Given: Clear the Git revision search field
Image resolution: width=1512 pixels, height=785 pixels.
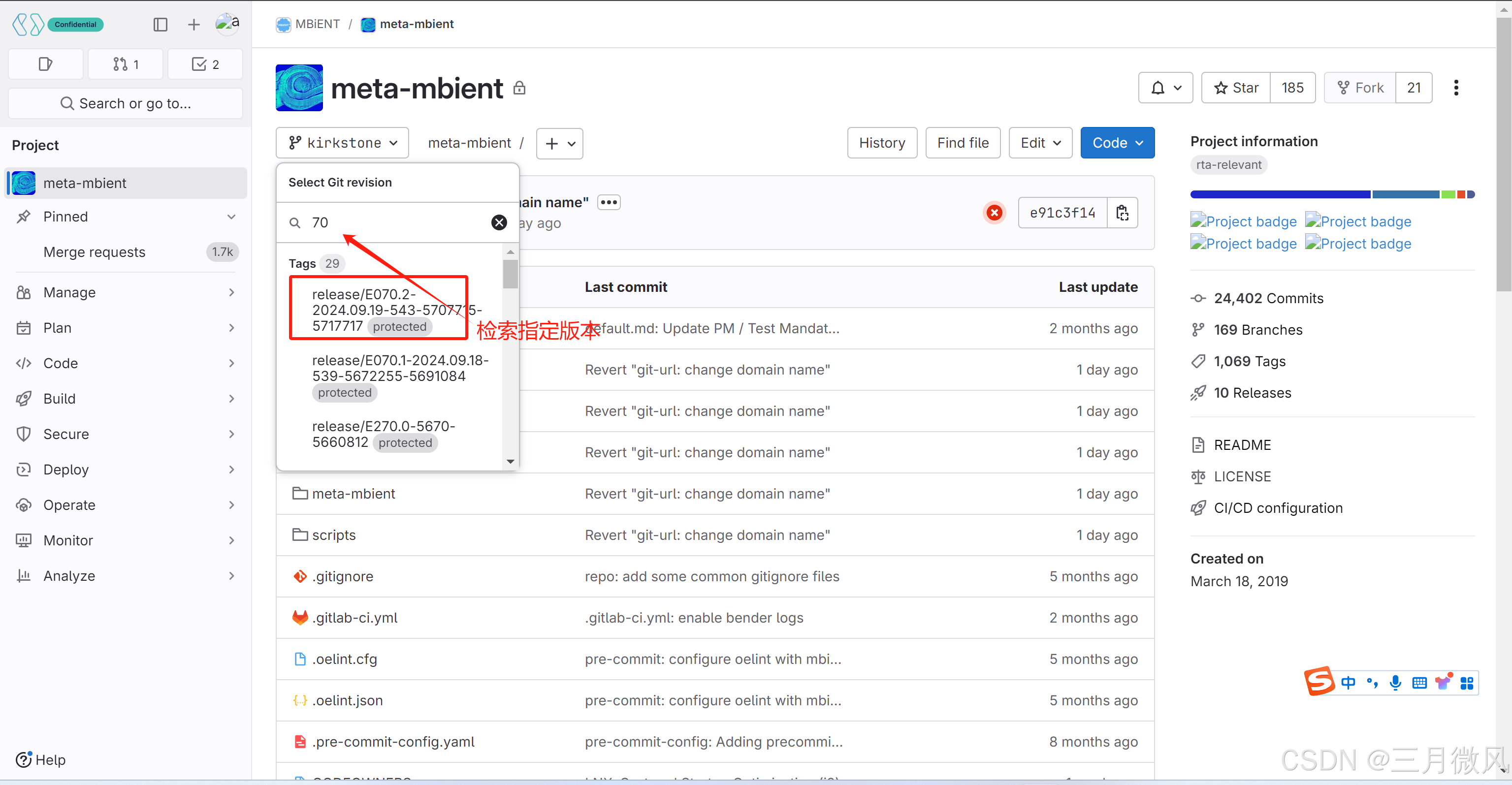Looking at the screenshot, I should click(x=498, y=222).
